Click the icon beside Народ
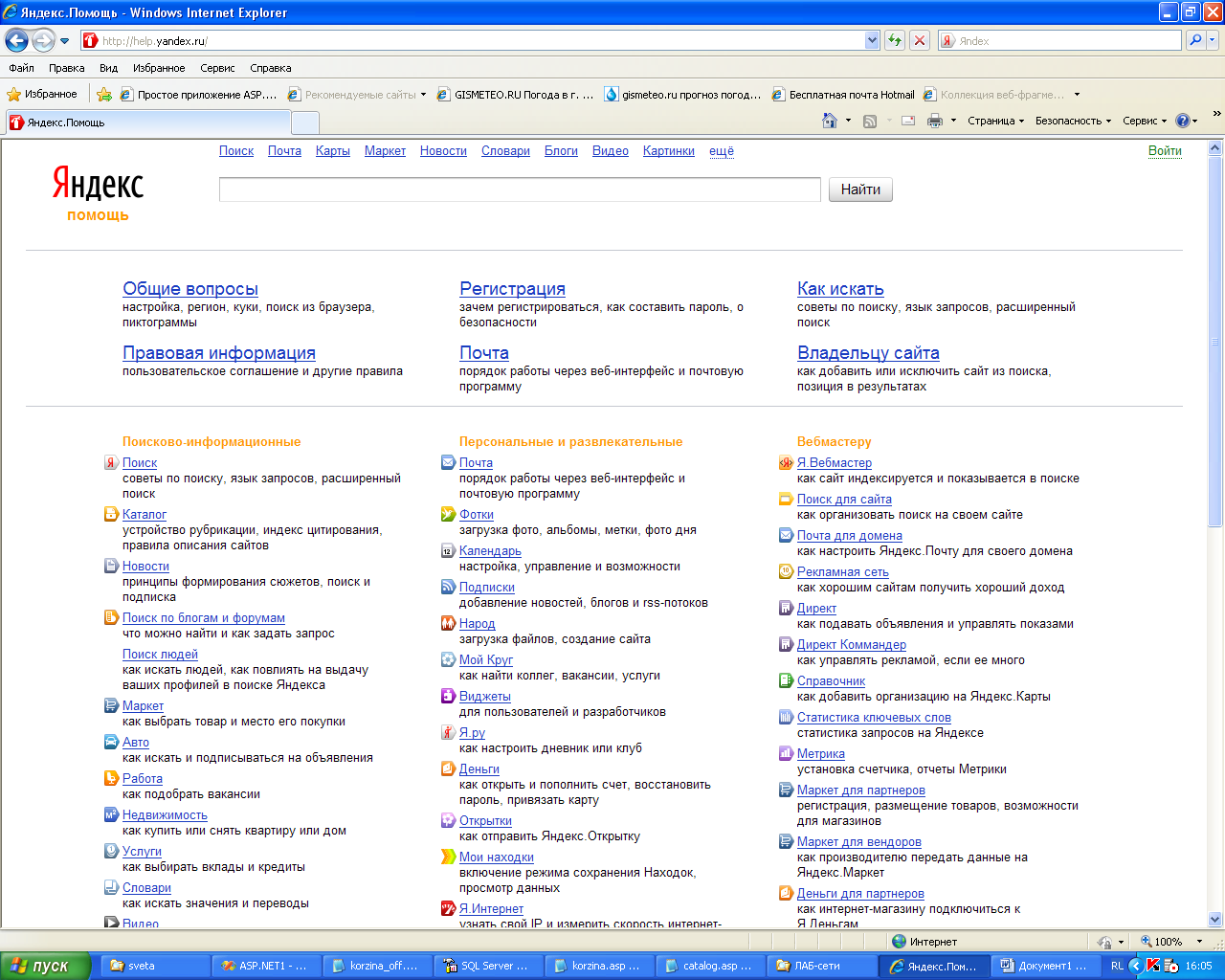 (448, 623)
